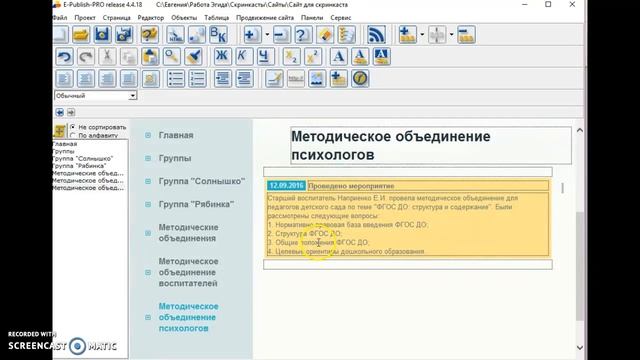Click the save-all double floppy icon
Image resolution: width=640 pixels, height=360 pixels.
click(124, 35)
